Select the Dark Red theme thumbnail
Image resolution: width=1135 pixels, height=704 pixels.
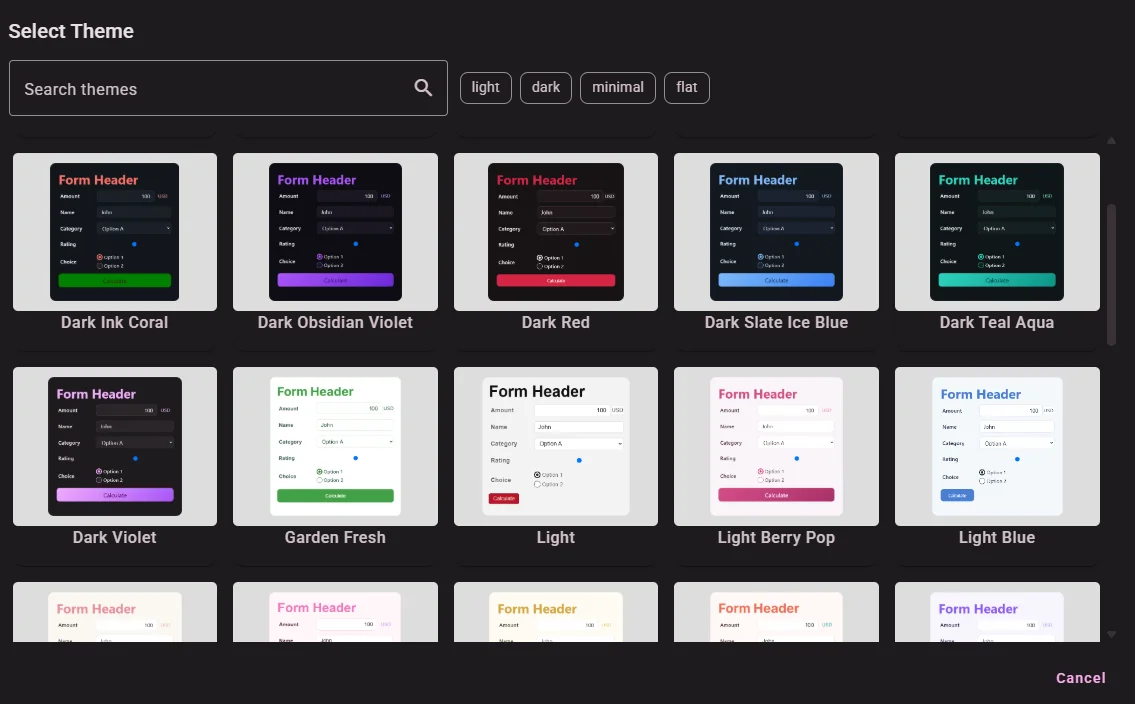[x=556, y=232]
